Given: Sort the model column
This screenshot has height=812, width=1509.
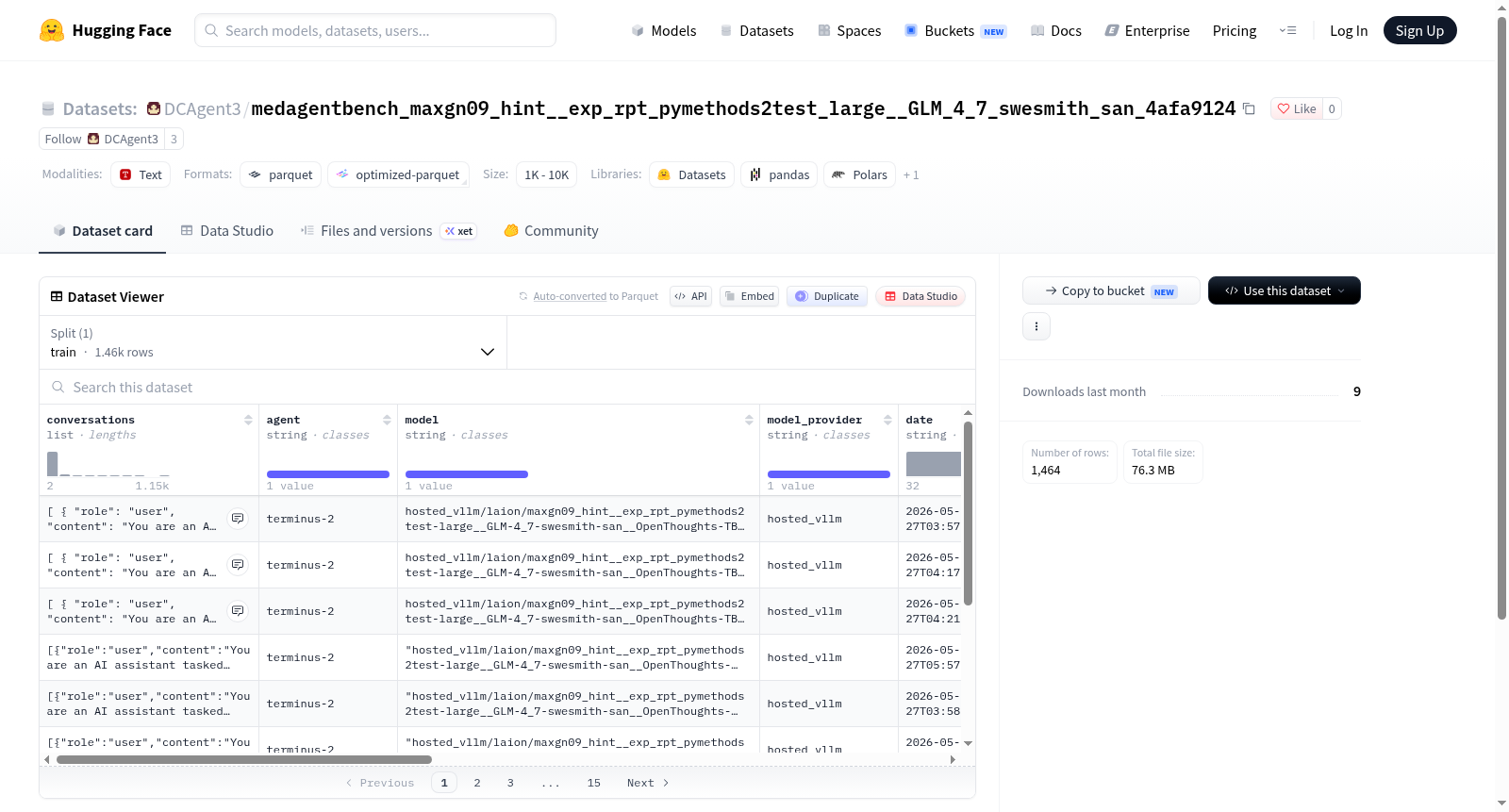Looking at the screenshot, I should point(749,420).
